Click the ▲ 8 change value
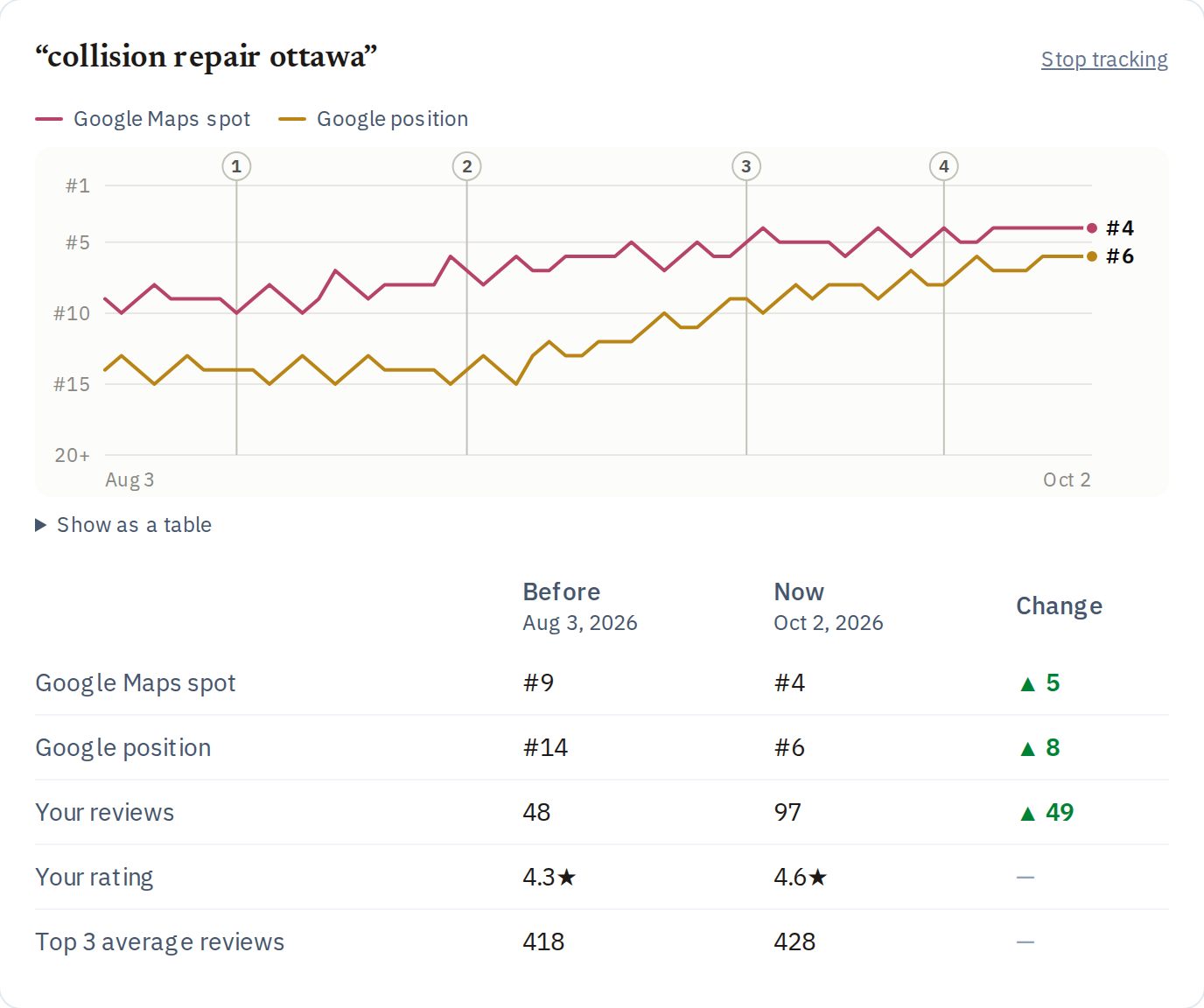Viewport: 1204px width, 1008px height. pos(1039,748)
